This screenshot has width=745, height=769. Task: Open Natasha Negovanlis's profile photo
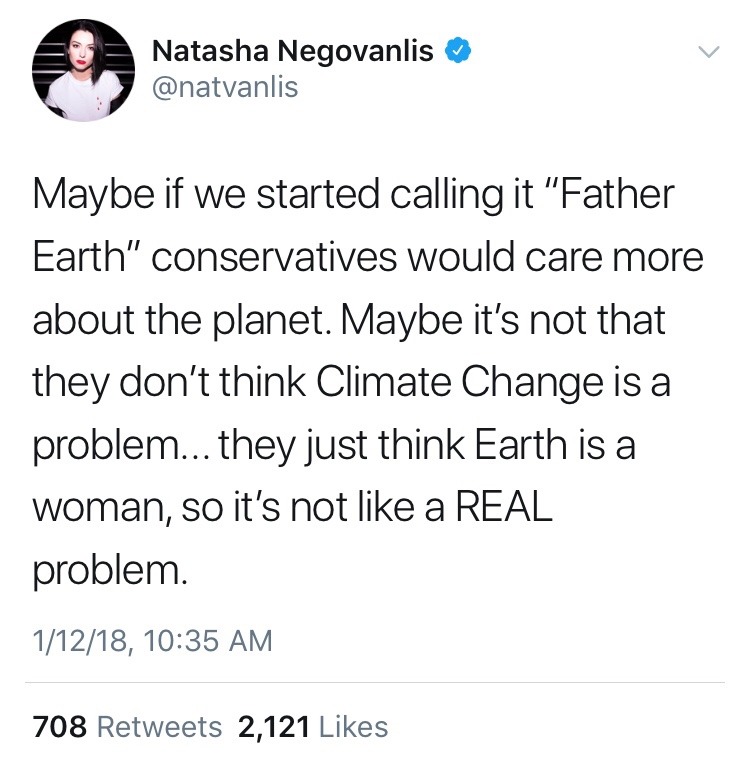pos(84,71)
